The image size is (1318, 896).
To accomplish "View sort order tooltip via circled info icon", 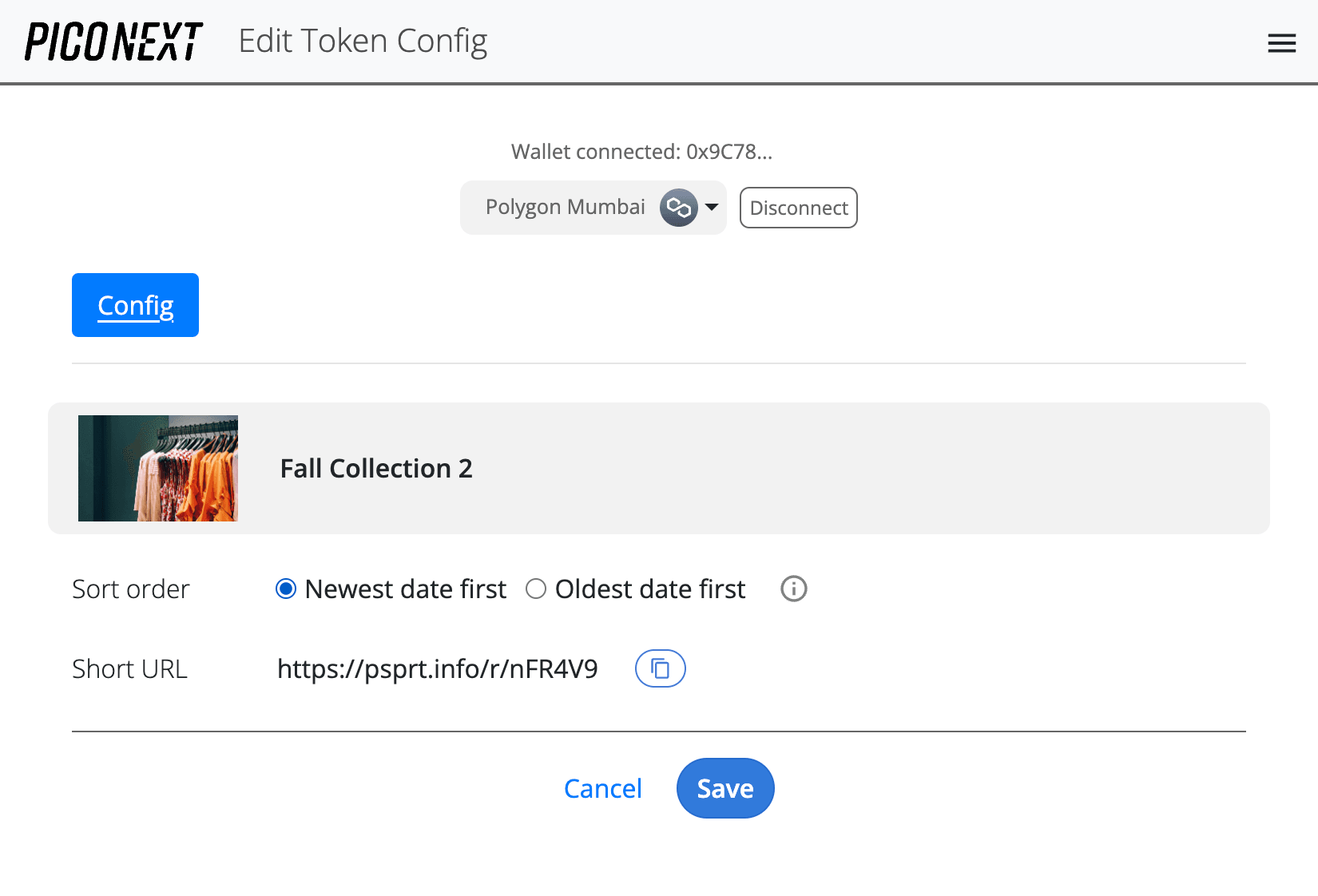I will 793,589.
